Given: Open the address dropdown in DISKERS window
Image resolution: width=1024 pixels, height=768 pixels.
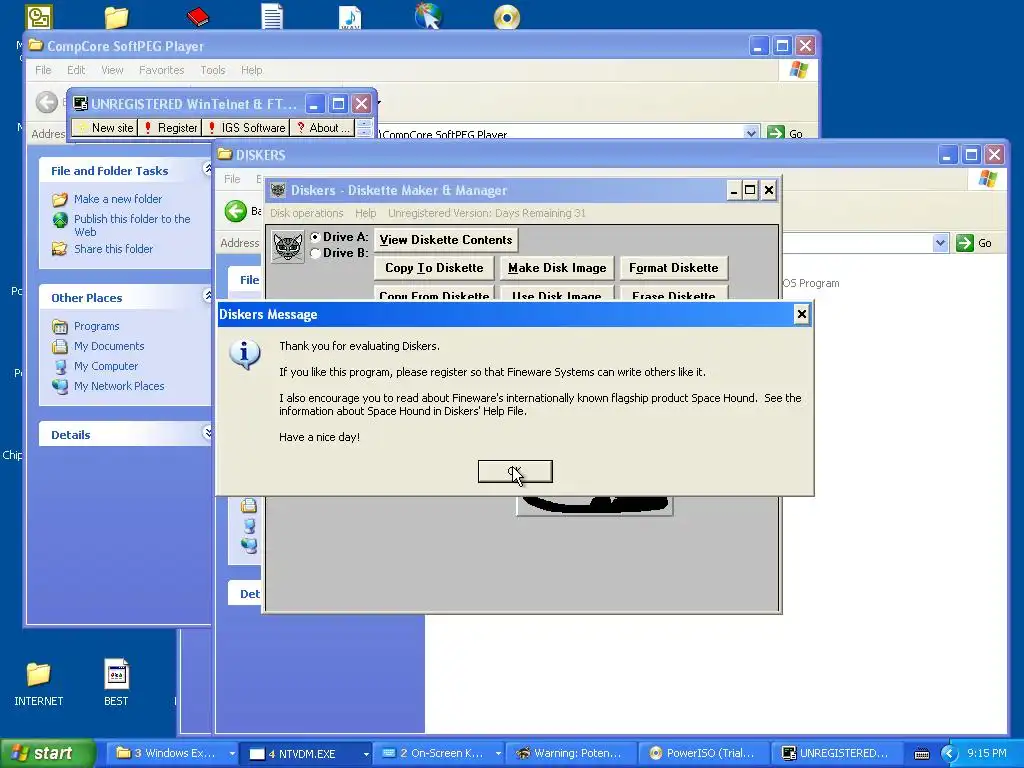Looking at the screenshot, I should 940,243.
